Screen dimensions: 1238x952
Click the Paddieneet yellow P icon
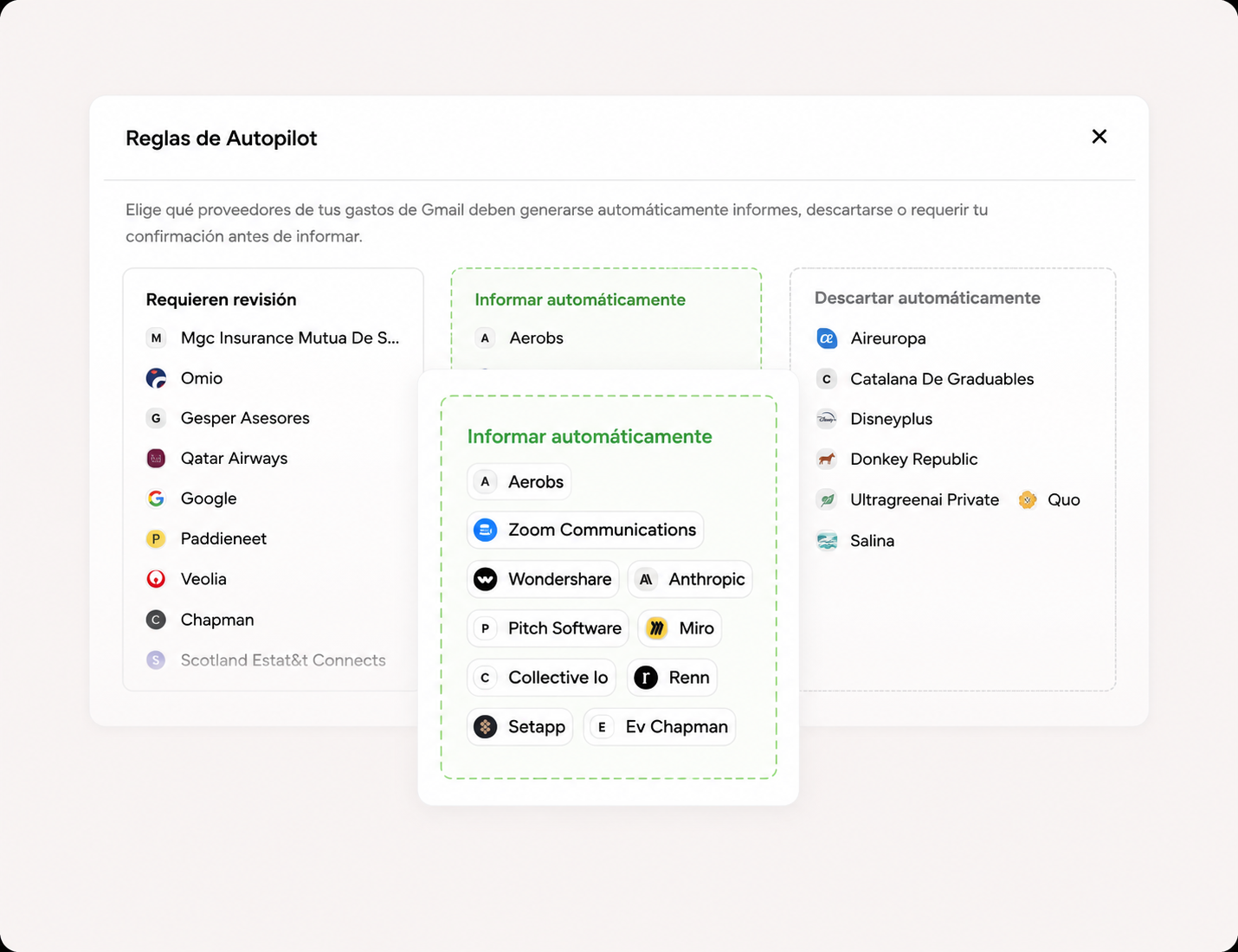156,539
